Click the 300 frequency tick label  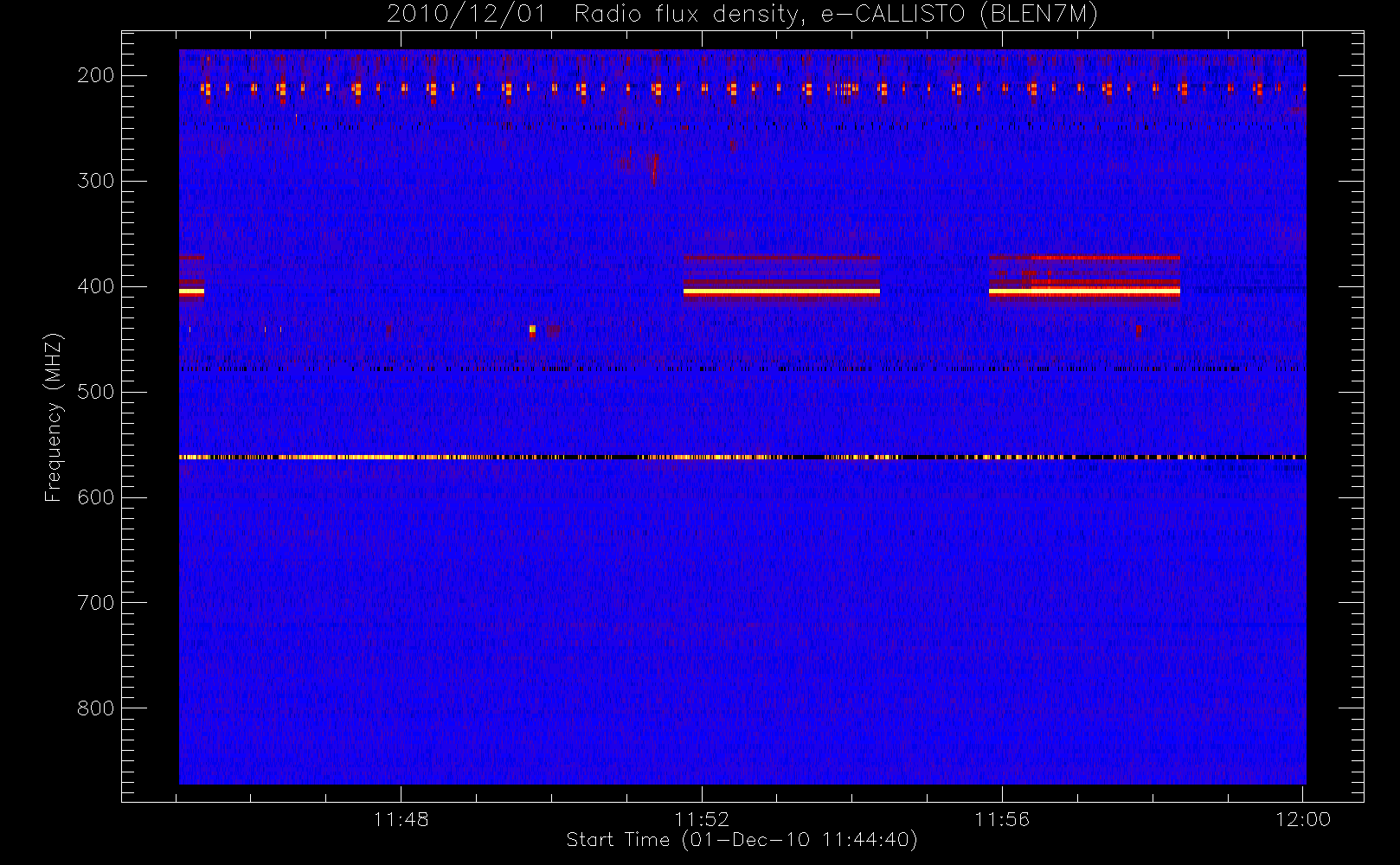pyautogui.click(x=95, y=181)
